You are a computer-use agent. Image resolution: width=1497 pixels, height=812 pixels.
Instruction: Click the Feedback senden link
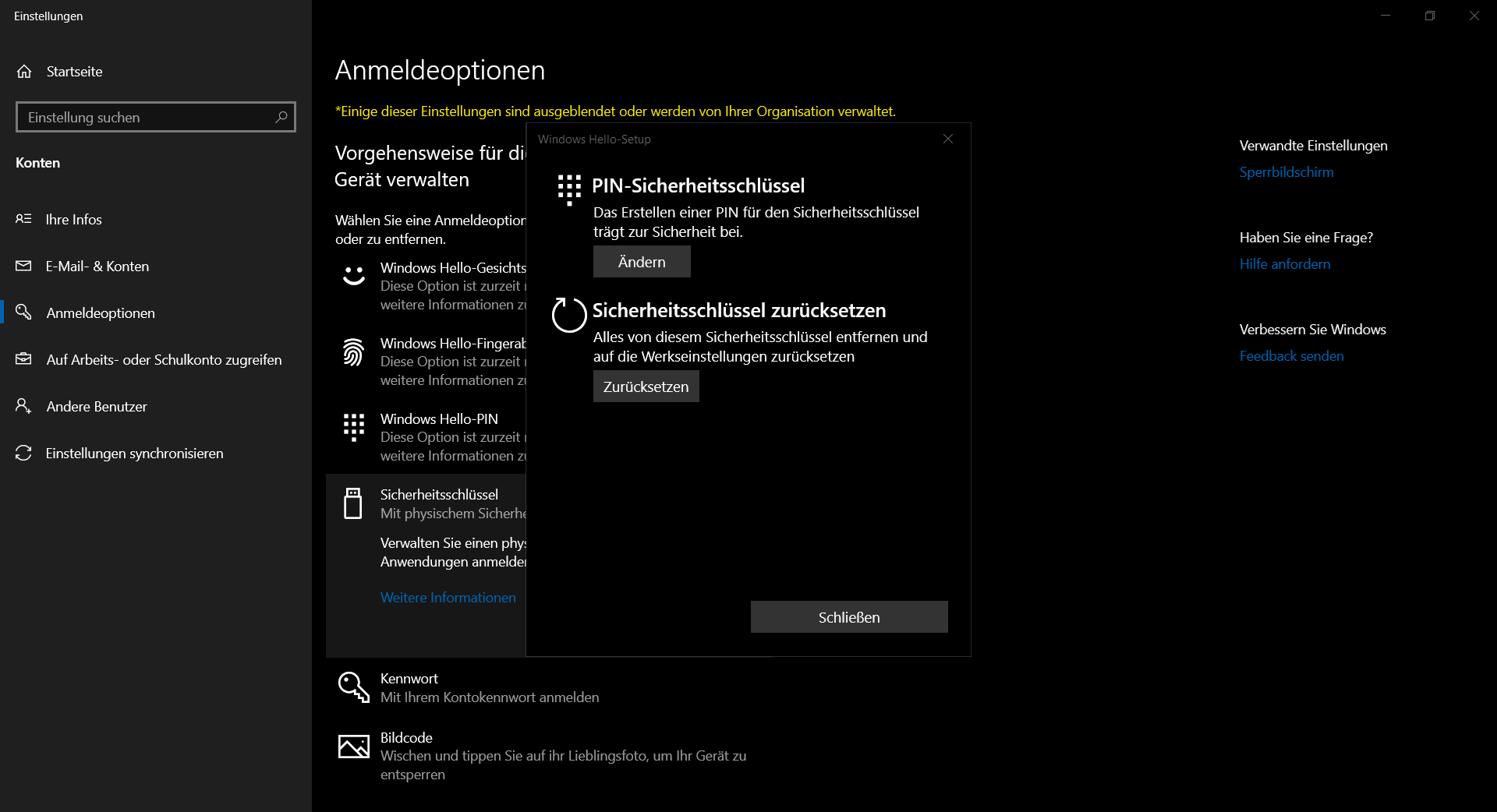pyautogui.click(x=1292, y=356)
